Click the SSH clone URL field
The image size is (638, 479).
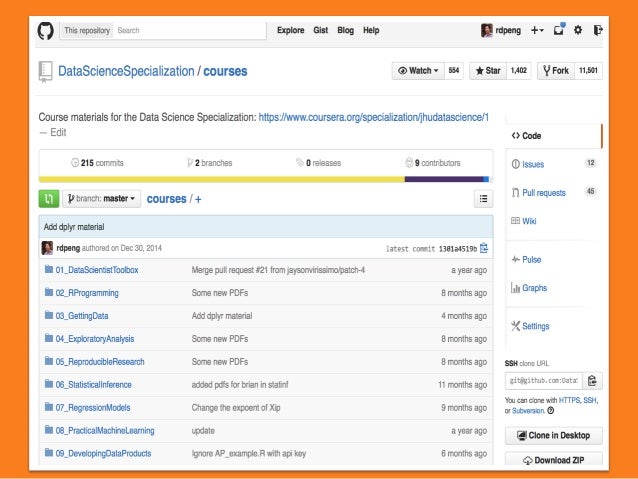tap(544, 381)
